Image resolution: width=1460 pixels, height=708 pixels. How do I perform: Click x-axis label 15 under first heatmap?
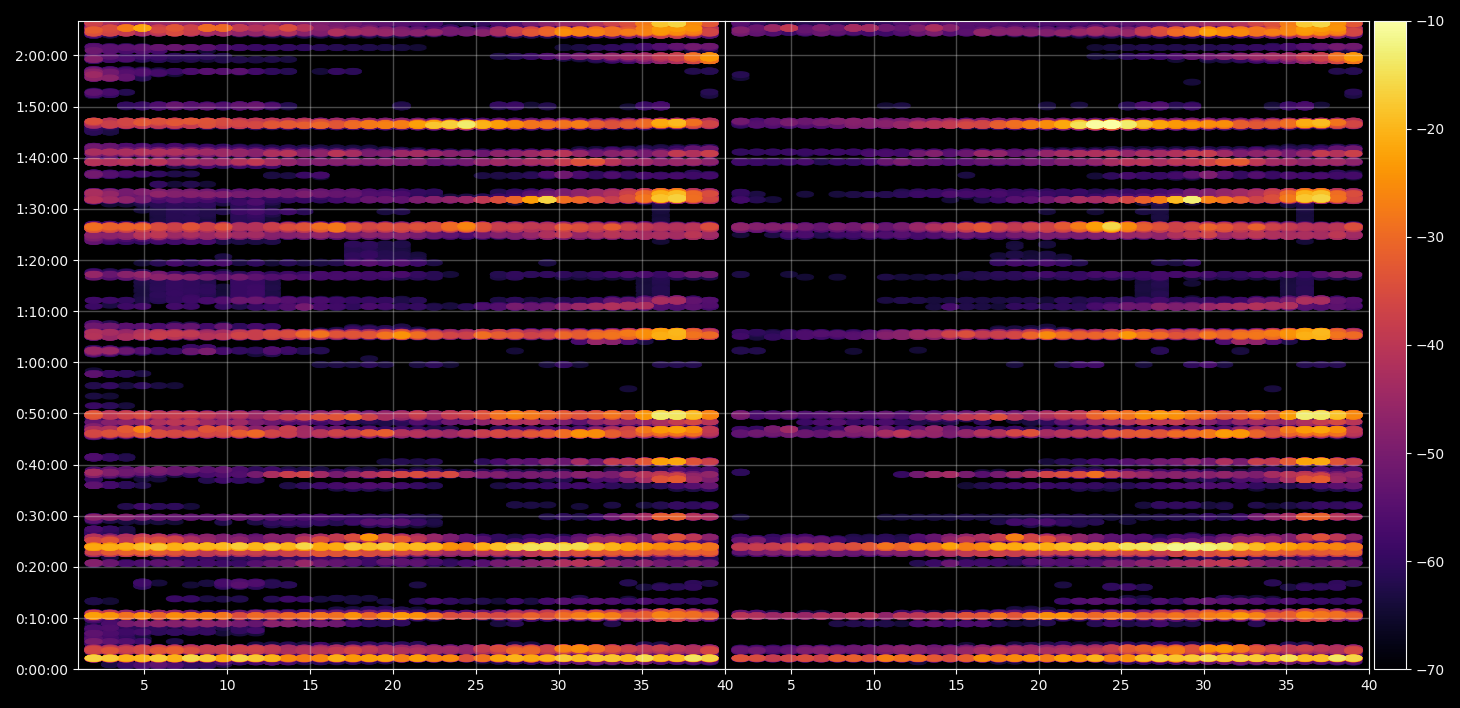point(310,685)
